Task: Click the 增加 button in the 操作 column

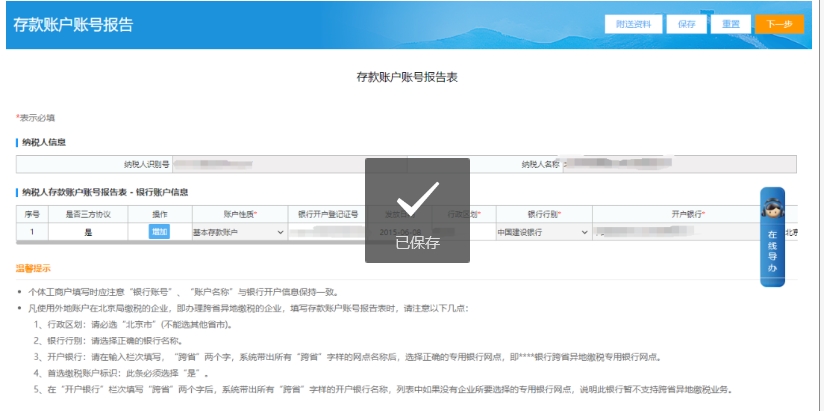Action: click(159, 232)
